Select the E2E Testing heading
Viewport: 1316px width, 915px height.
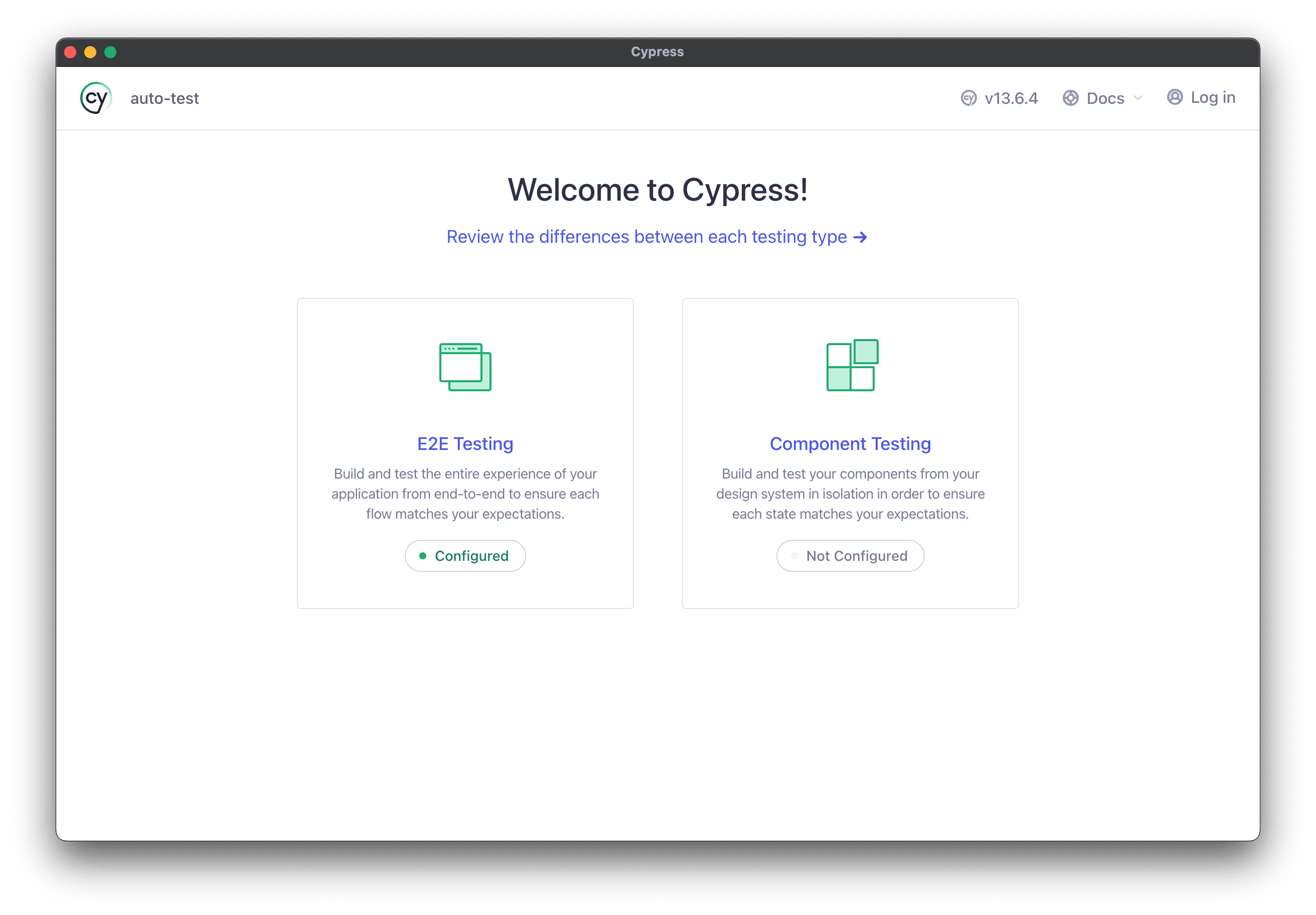pyautogui.click(x=465, y=444)
